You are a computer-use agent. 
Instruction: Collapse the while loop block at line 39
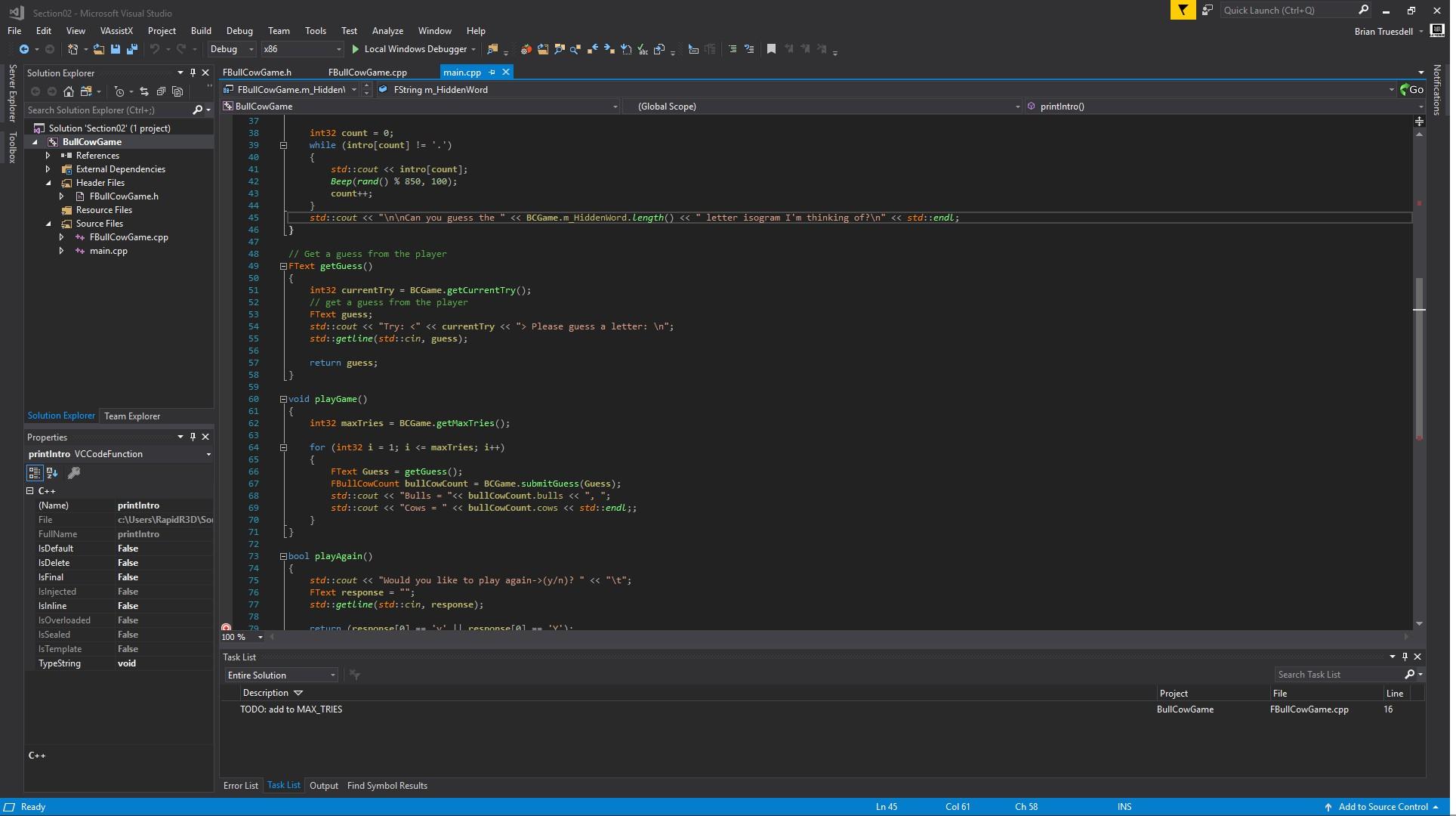click(x=283, y=145)
